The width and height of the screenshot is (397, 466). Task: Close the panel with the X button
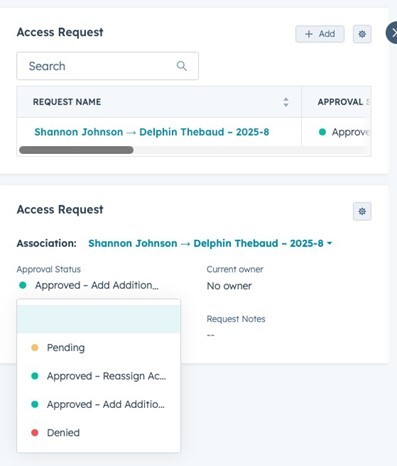coord(393,33)
